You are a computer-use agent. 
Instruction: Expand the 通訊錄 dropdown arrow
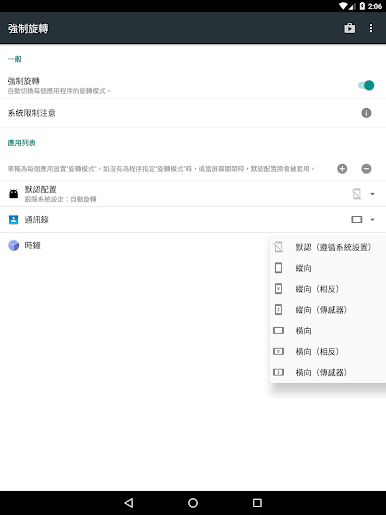tap(372, 219)
